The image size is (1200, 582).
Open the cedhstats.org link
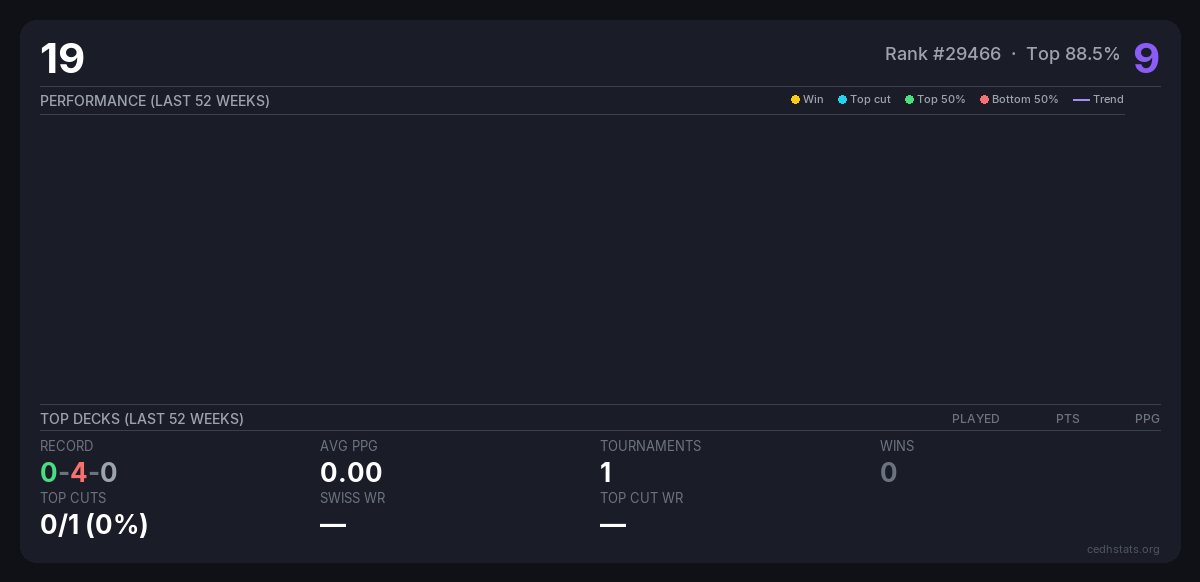pyautogui.click(x=1123, y=549)
